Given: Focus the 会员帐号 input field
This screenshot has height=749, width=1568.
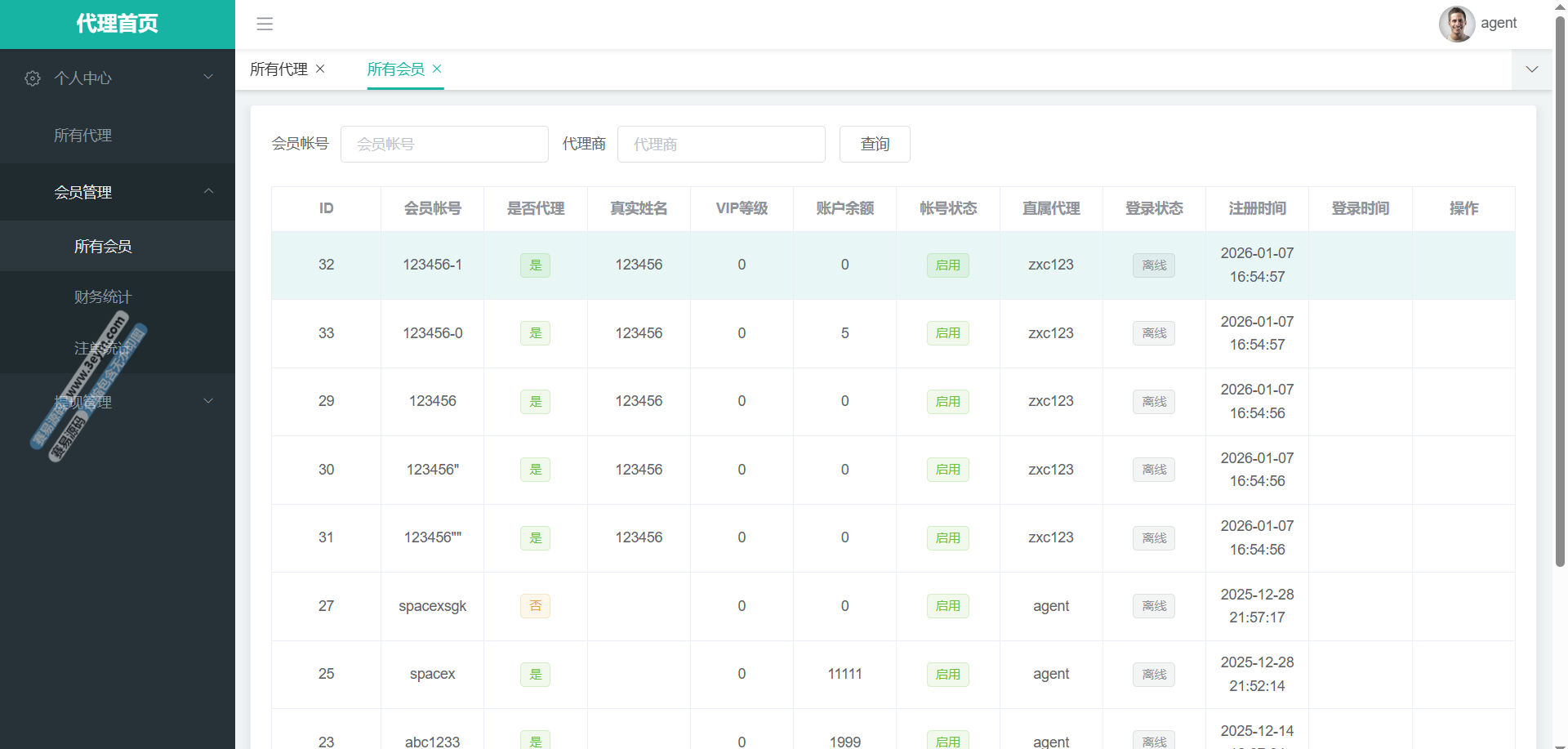Looking at the screenshot, I should point(444,144).
